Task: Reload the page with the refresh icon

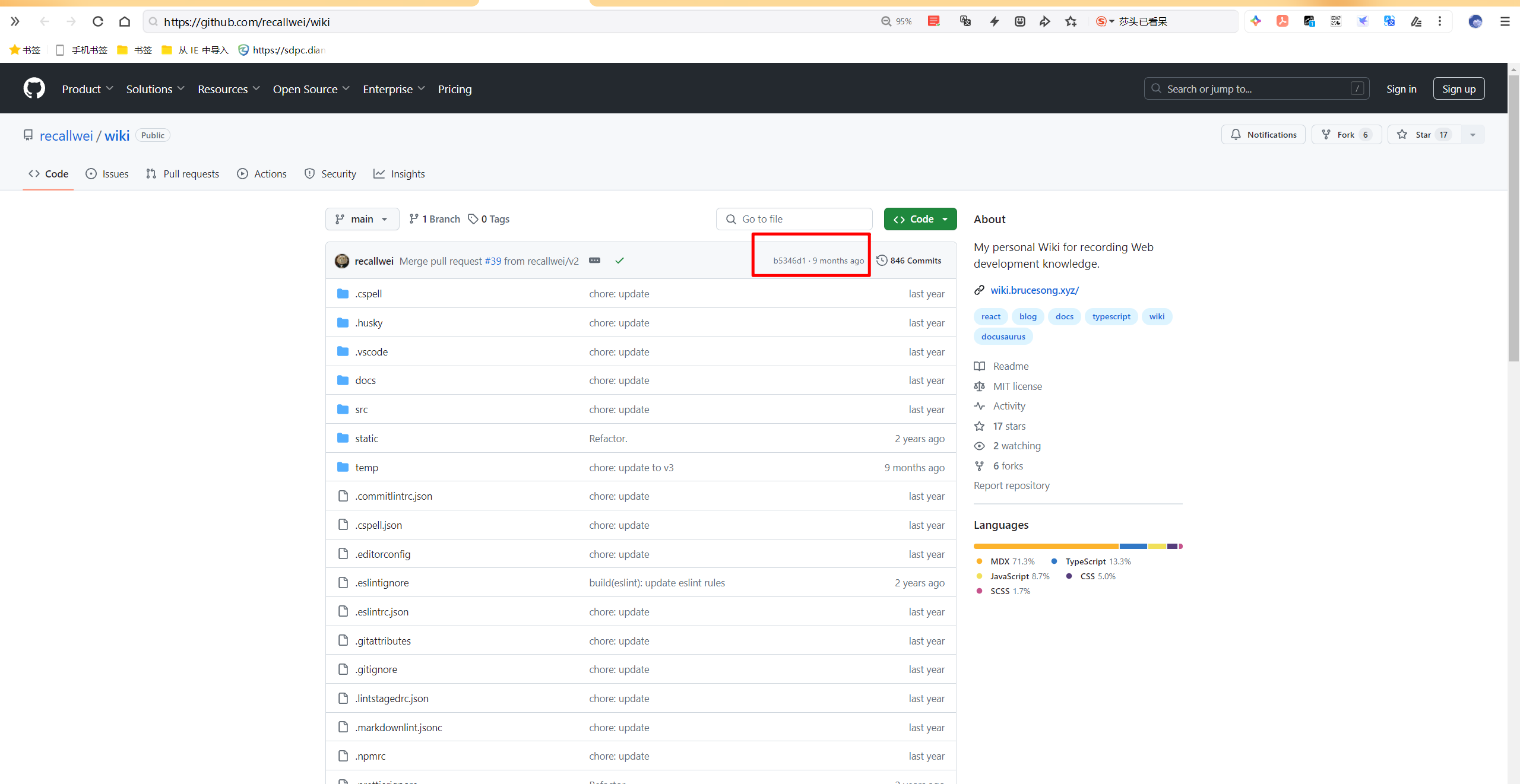Action: 98,21
